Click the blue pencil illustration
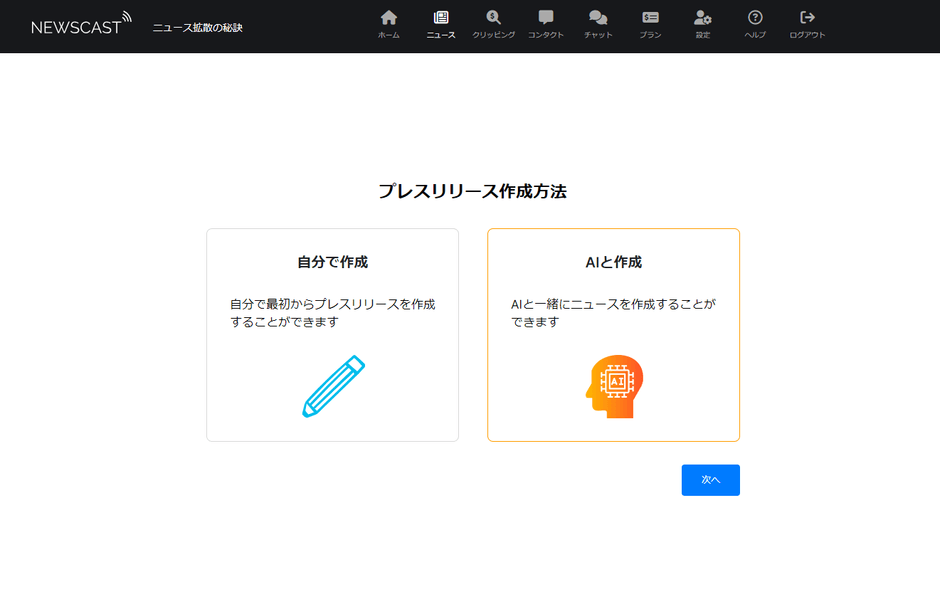Screen dimensions: 940x606 (333, 386)
